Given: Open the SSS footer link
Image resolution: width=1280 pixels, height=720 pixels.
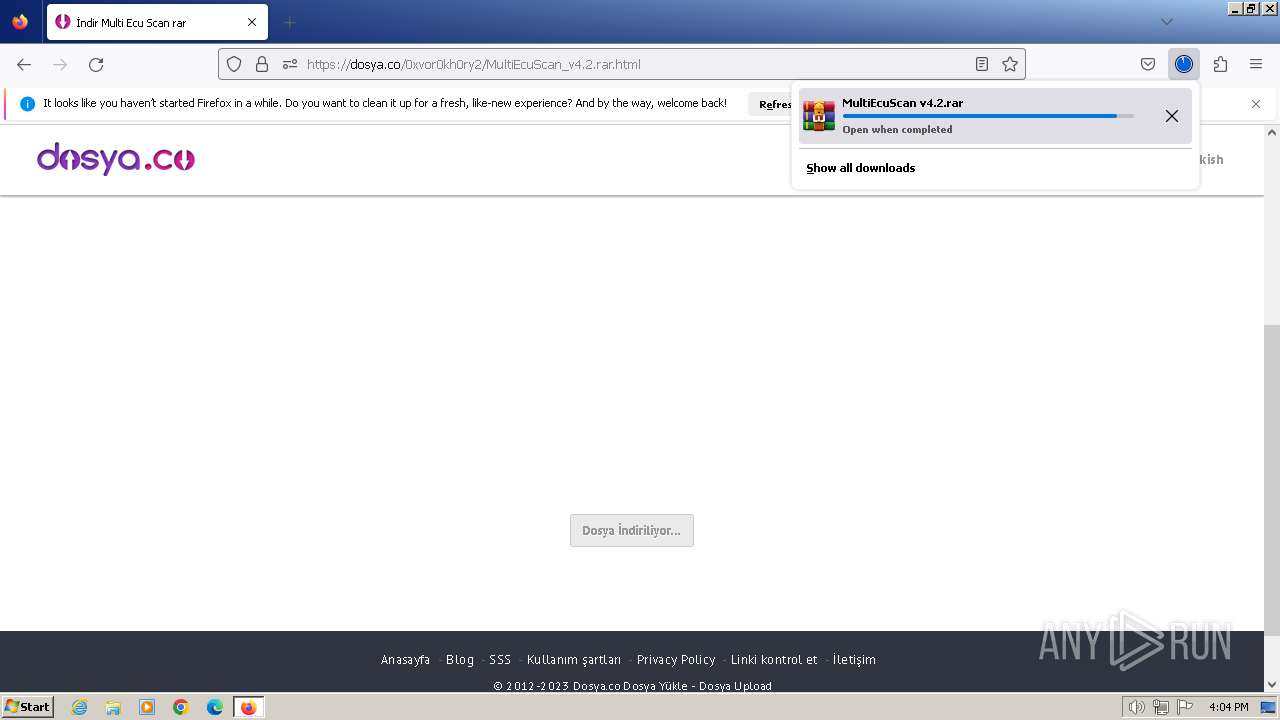Looking at the screenshot, I should coord(500,659).
